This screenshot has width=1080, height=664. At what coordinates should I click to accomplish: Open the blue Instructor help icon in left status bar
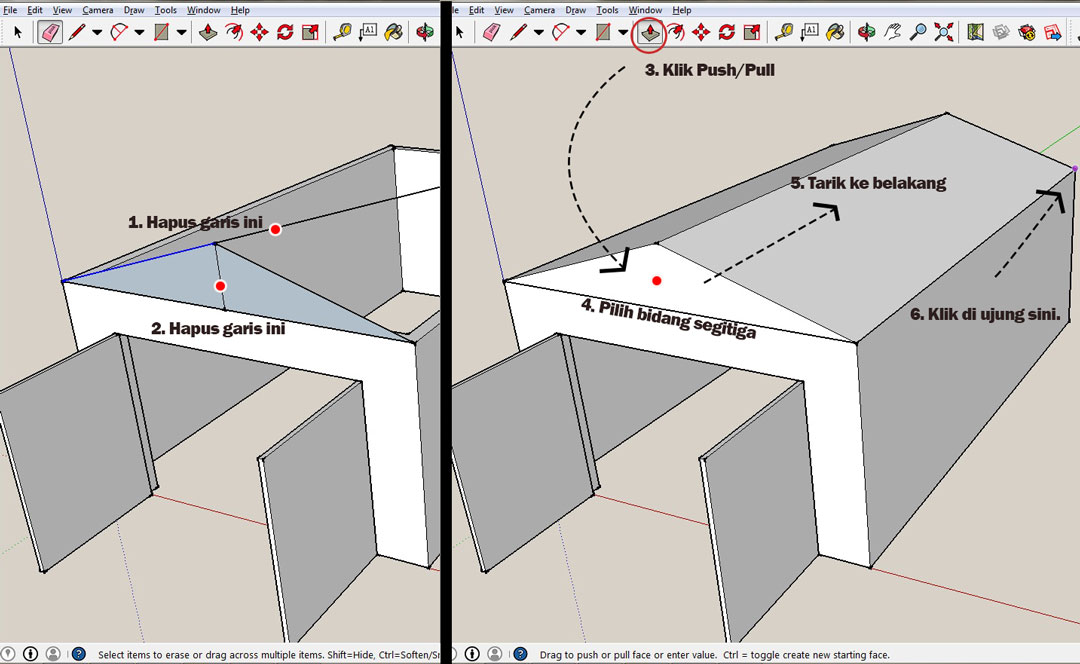(79, 654)
